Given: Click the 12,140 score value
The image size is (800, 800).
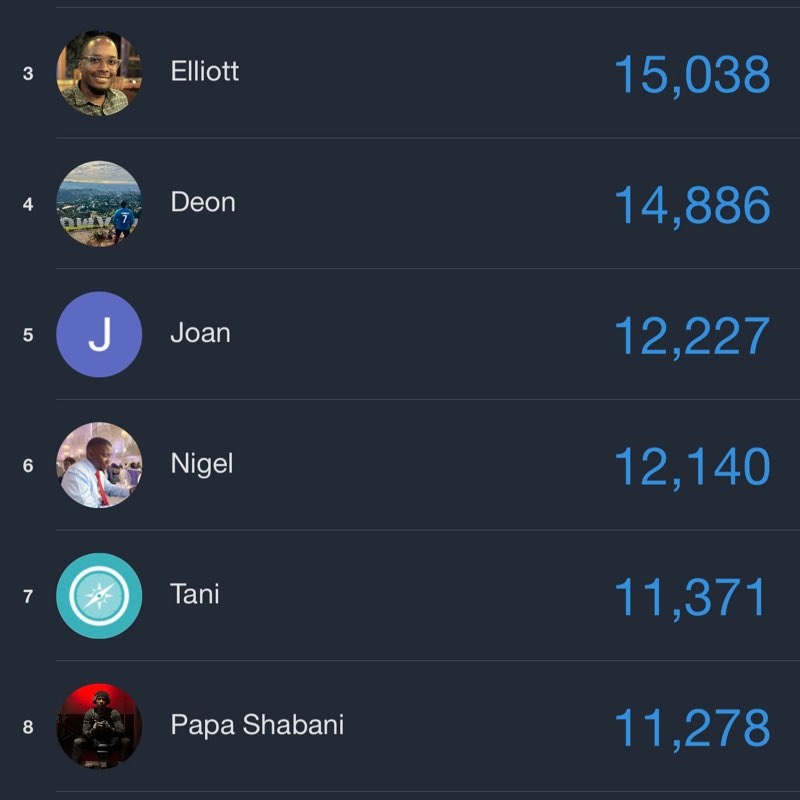Looking at the screenshot, I should (691, 467).
